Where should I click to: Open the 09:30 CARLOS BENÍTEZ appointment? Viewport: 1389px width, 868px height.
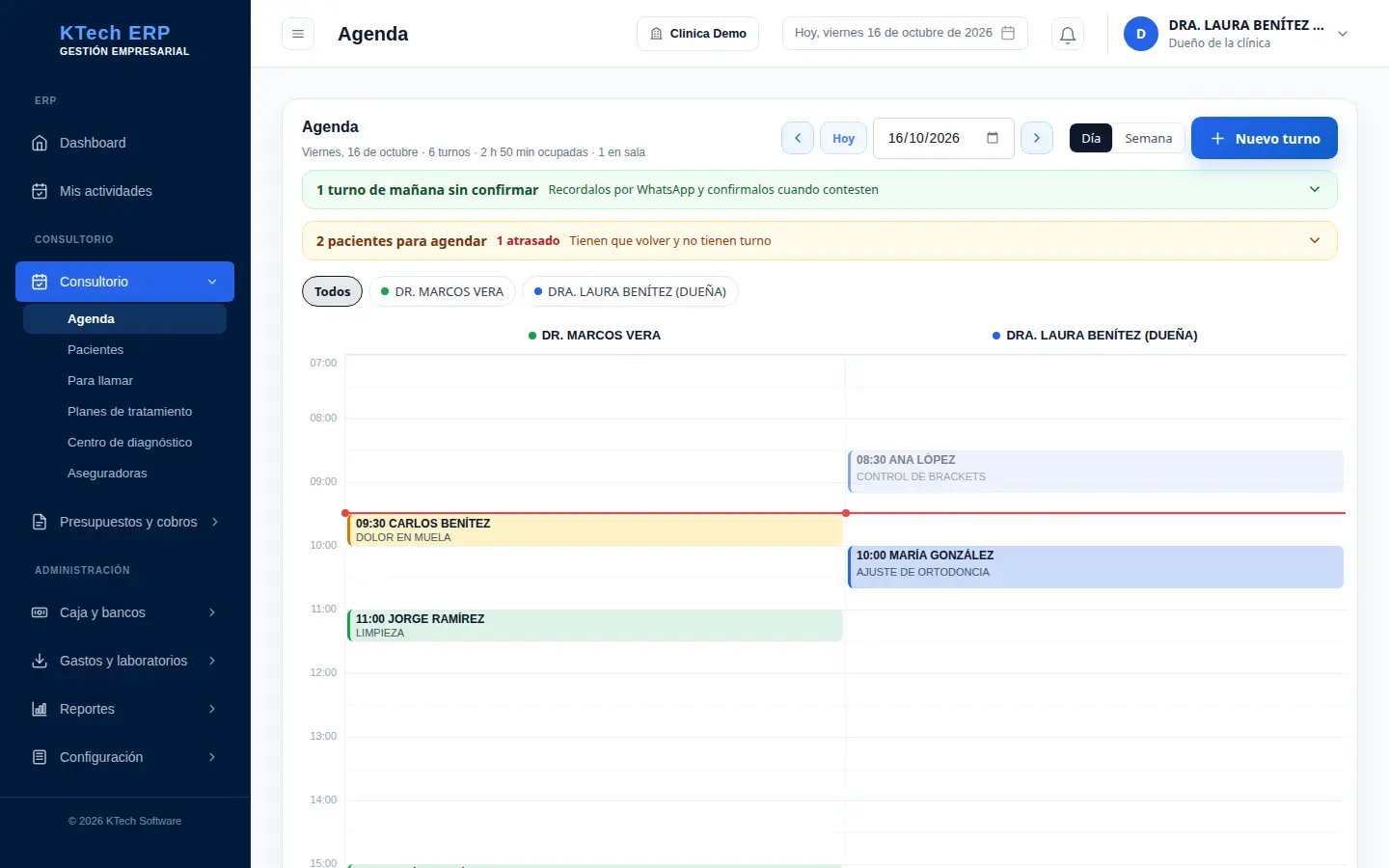pos(595,530)
